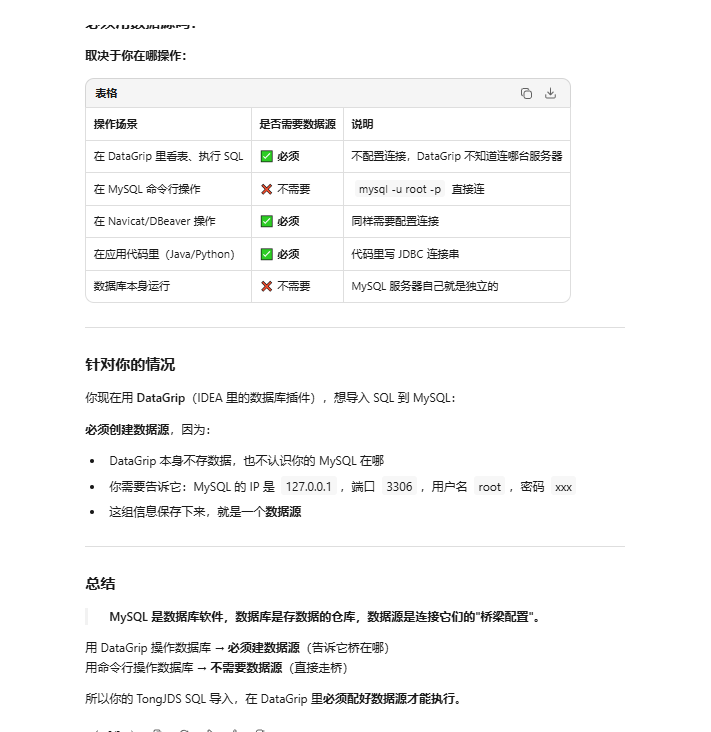The height and width of the screenshot is (732, 711).
Task: Click 不需要 in the MySQL 命令行 row
Action: click(285, 189)
